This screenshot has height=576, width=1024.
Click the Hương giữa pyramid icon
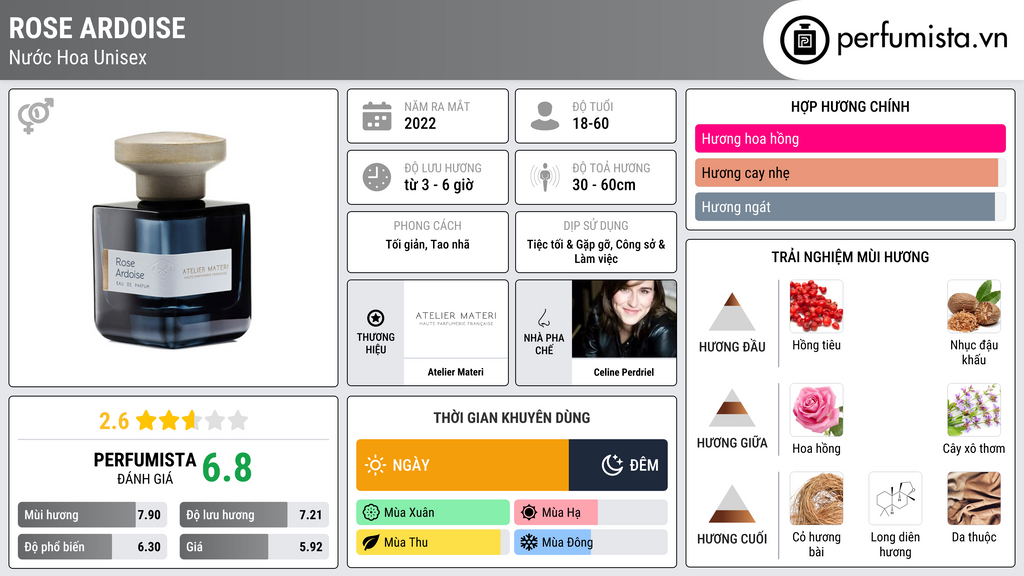[732, 408]
